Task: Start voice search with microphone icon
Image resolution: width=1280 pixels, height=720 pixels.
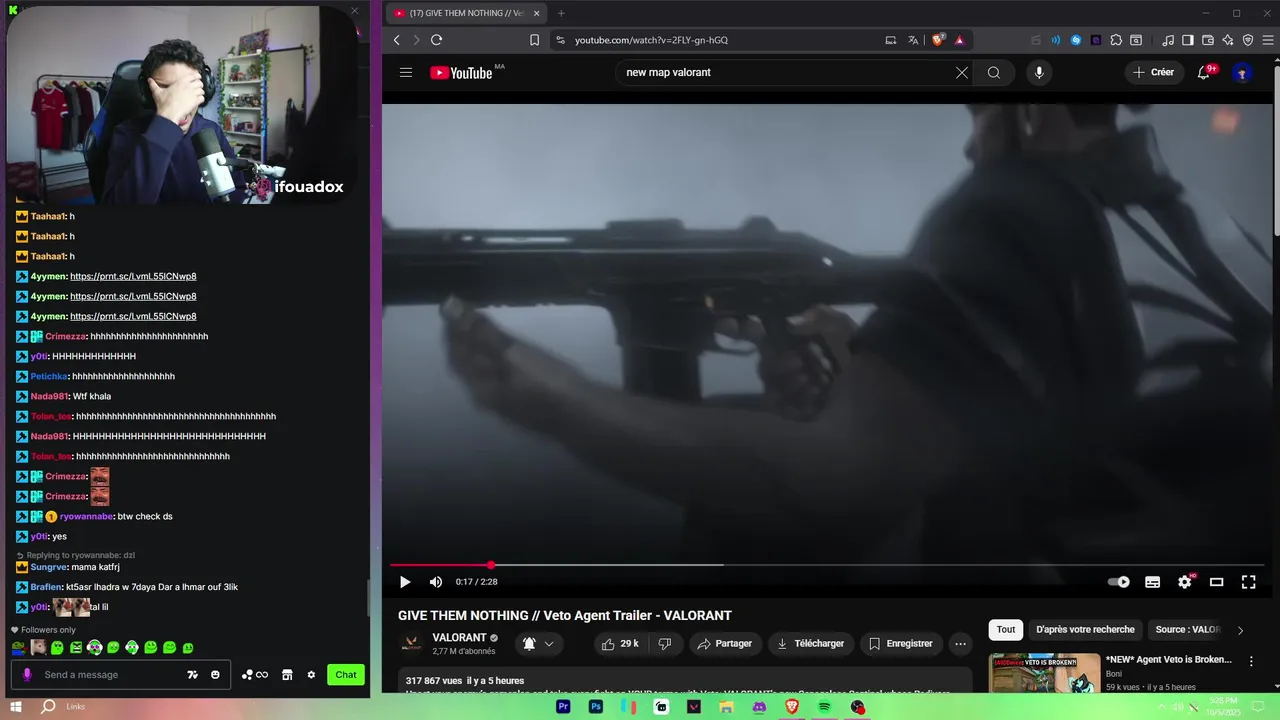Action: tap(1039, 72)
